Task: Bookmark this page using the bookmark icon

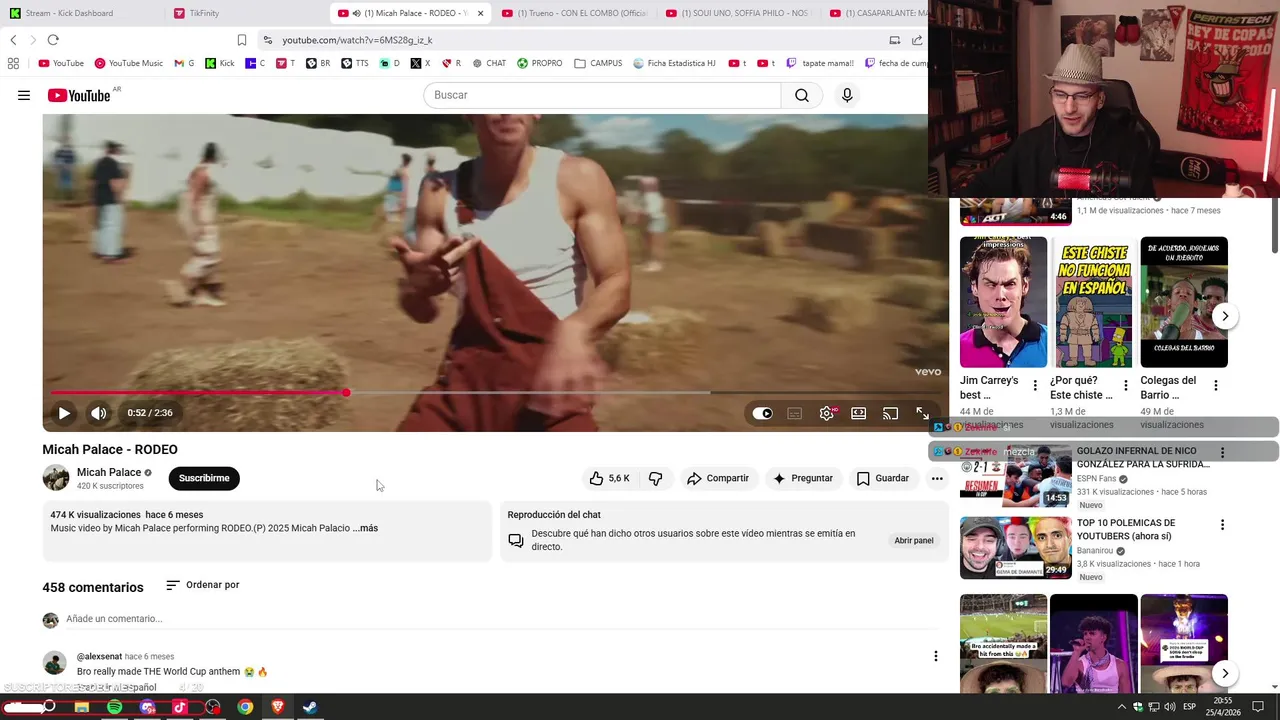Action: coord(242,40)
